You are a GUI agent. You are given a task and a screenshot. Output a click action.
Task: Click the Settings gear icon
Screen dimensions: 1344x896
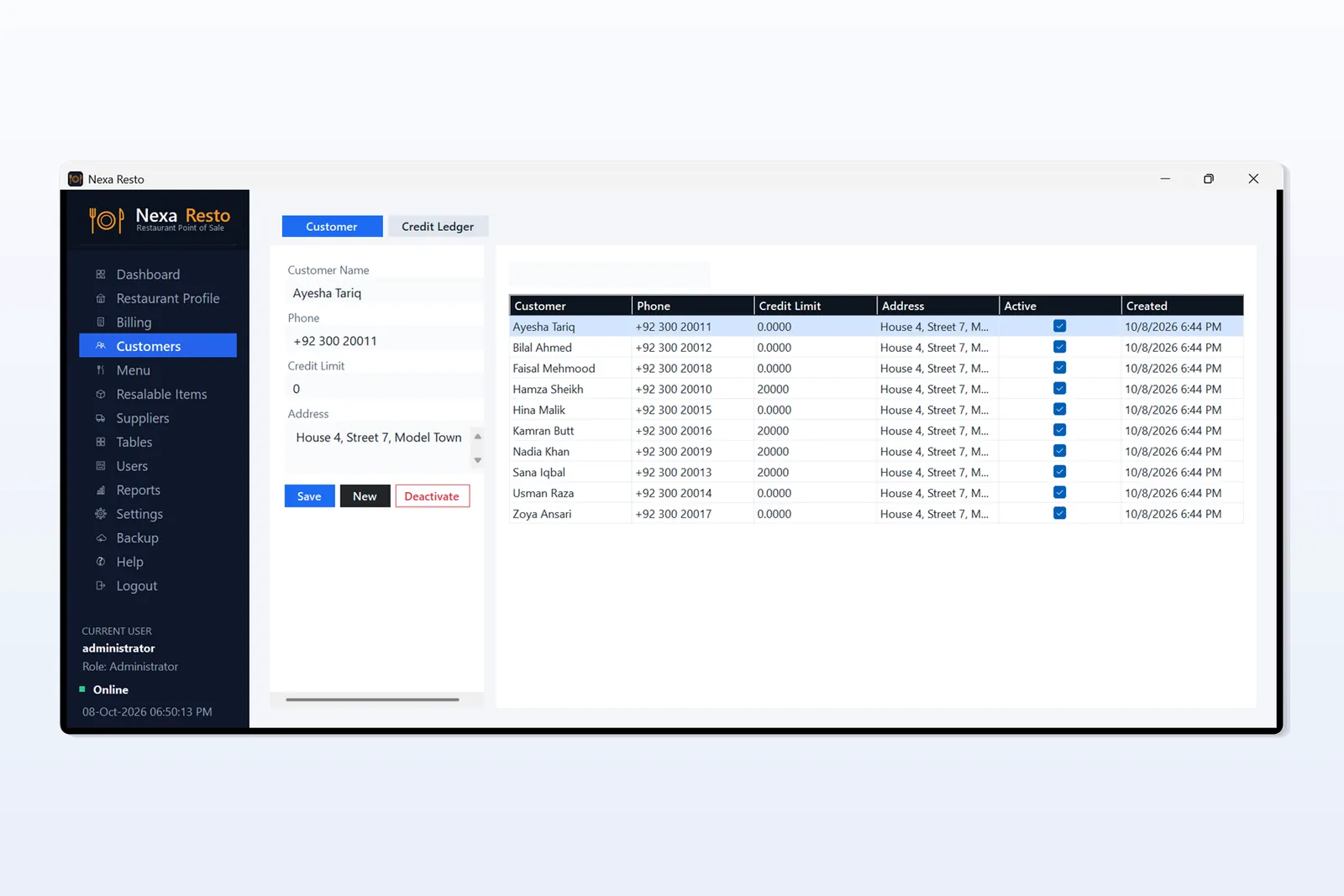[101, 514]
